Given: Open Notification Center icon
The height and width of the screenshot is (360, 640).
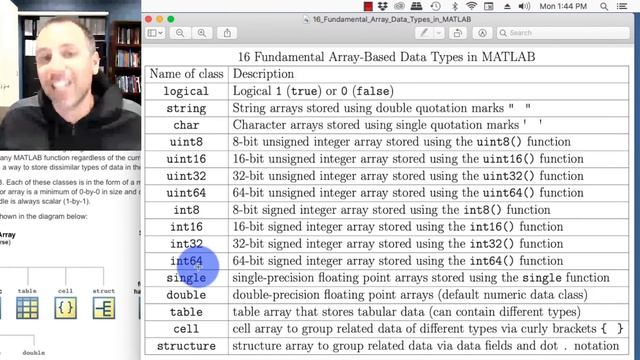Looking at the screenshot, I should pos(622,6).
